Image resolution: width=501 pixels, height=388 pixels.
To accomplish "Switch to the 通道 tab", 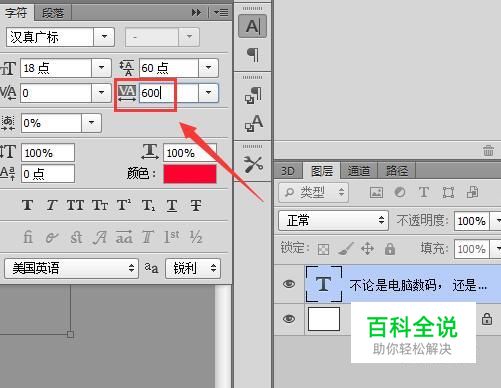I will pyautogui.click(x=359, y=171).
